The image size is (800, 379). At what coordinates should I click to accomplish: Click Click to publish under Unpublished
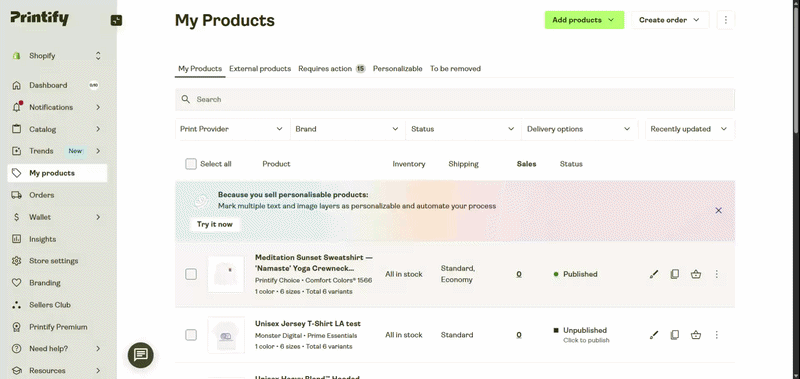tap(586, 340)
